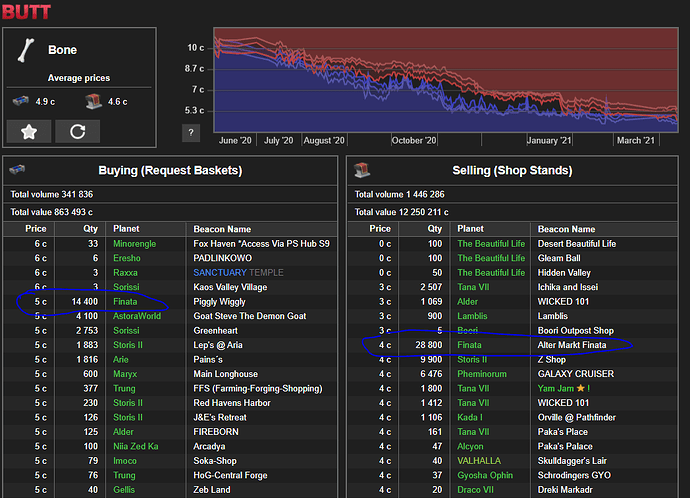This screenshot has height=498, width=690.
Task: Open the AstoraWorld planet link
Action: pos(137,316)
